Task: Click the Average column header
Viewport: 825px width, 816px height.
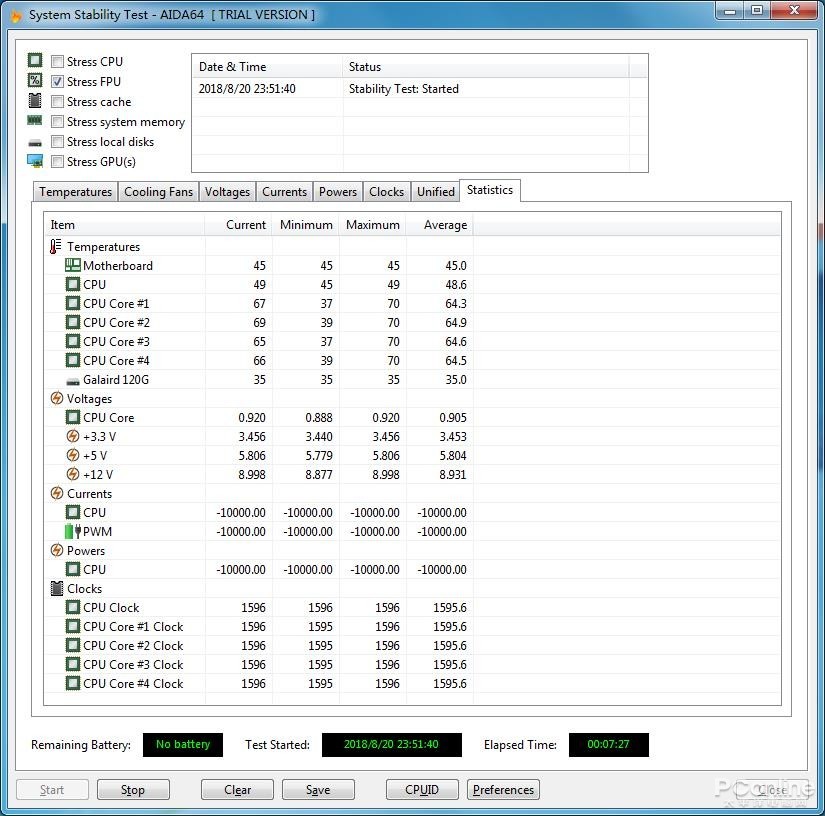Action: pos(440,225)
